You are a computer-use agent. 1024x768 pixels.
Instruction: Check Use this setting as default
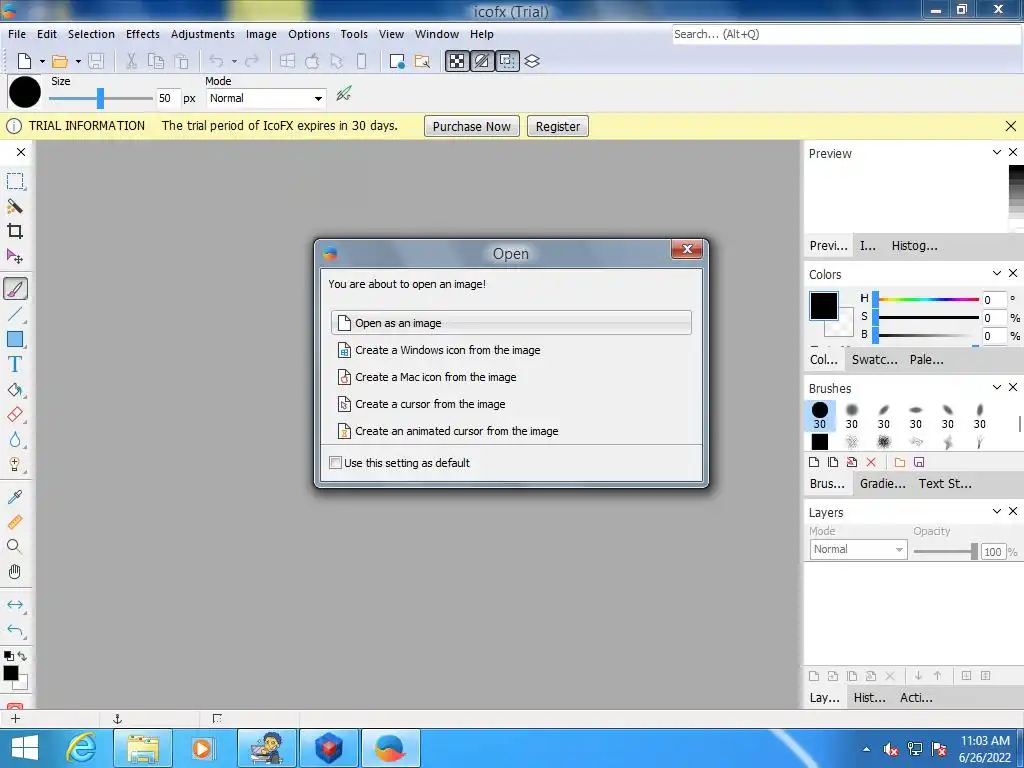click(335, 463)
